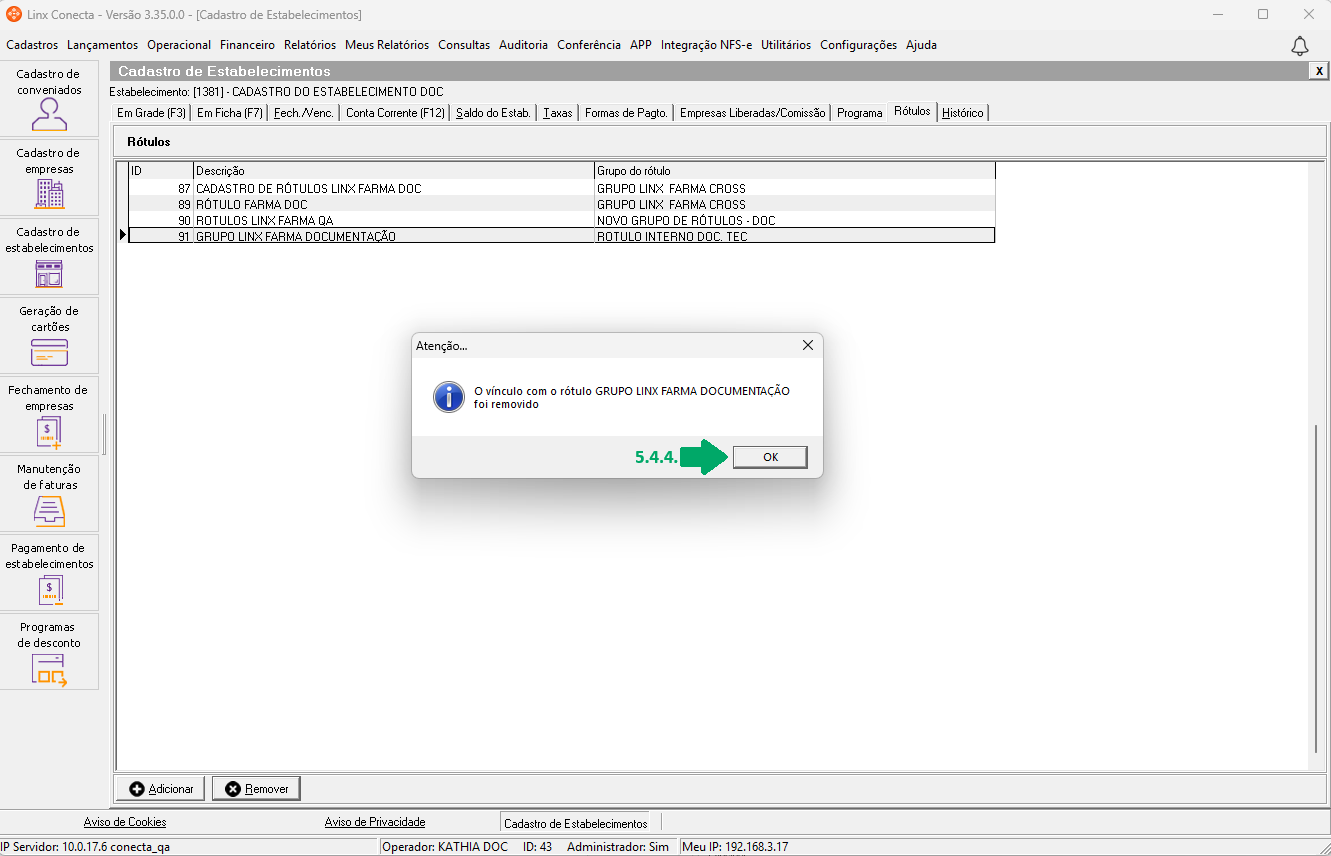
Task: Click the Remover button
Action: click(x=256, y=789)
